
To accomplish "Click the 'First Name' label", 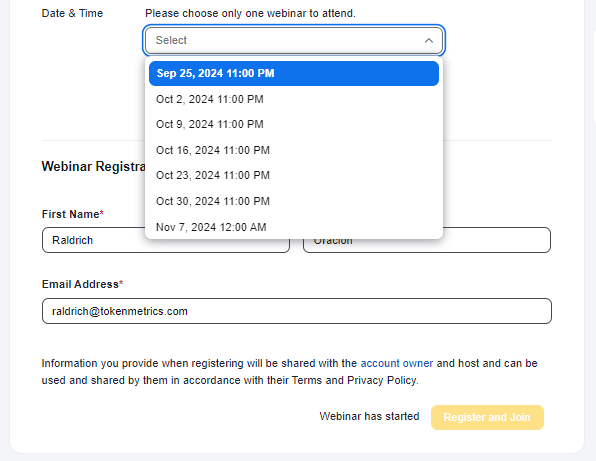I will pyautogui.click(x=73, y=214).
